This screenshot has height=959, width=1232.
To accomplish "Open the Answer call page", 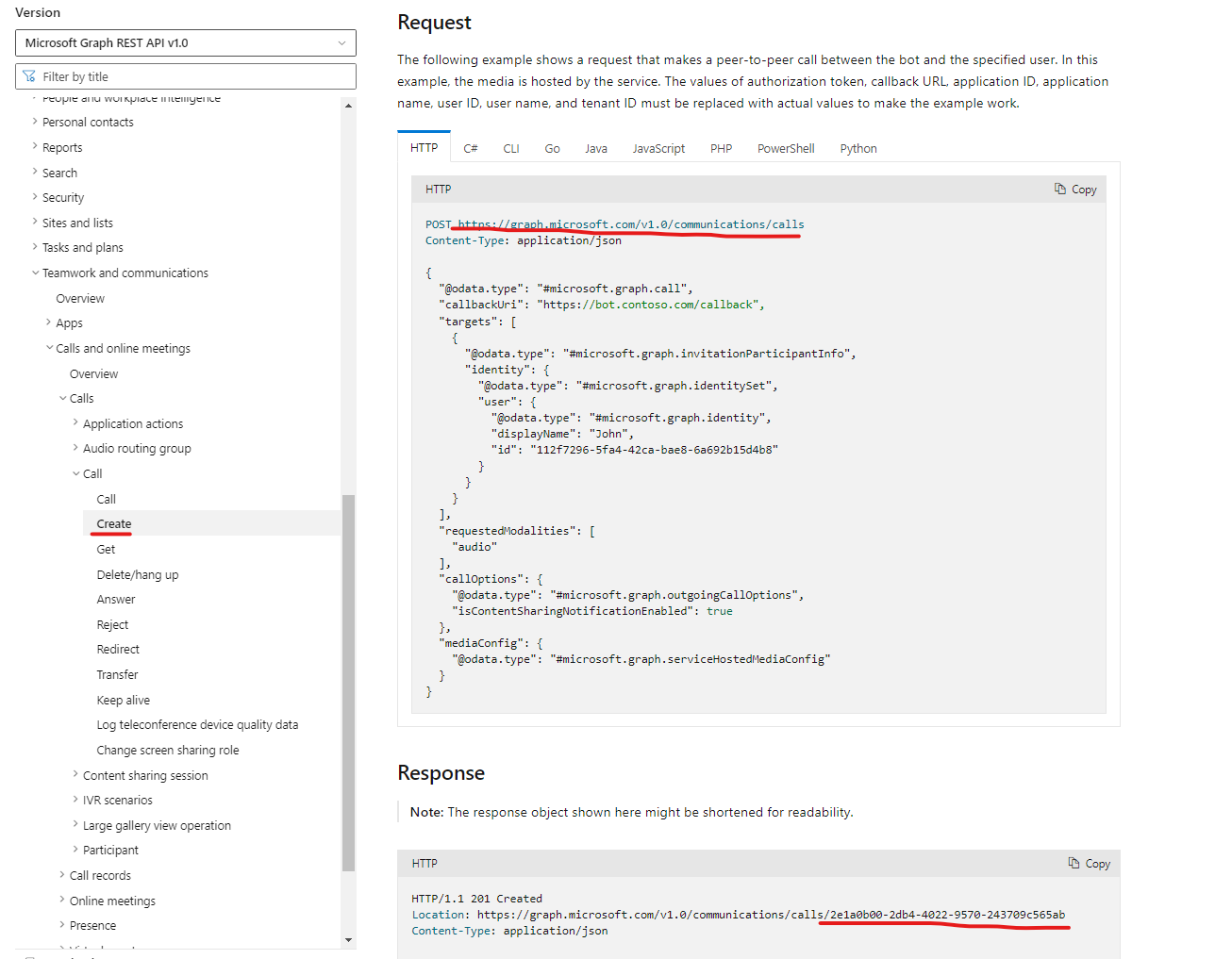I will [116, 600].
